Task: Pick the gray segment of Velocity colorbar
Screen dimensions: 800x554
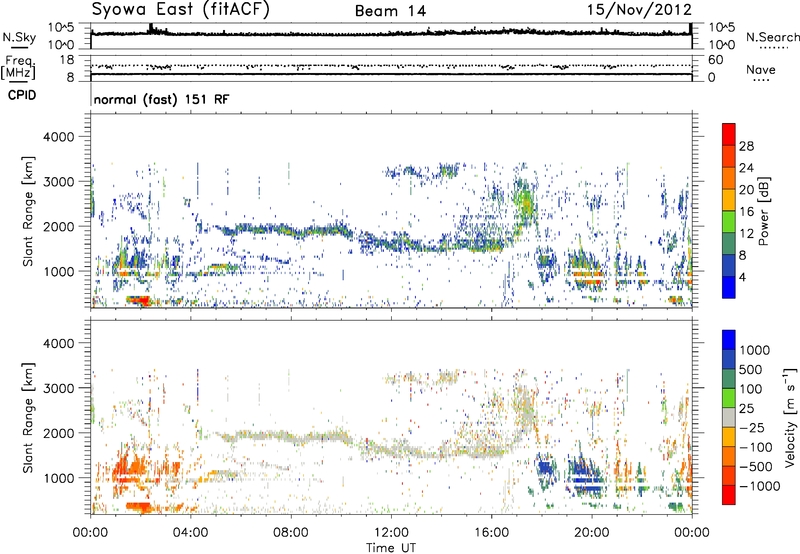Action: tap(729, 417)
